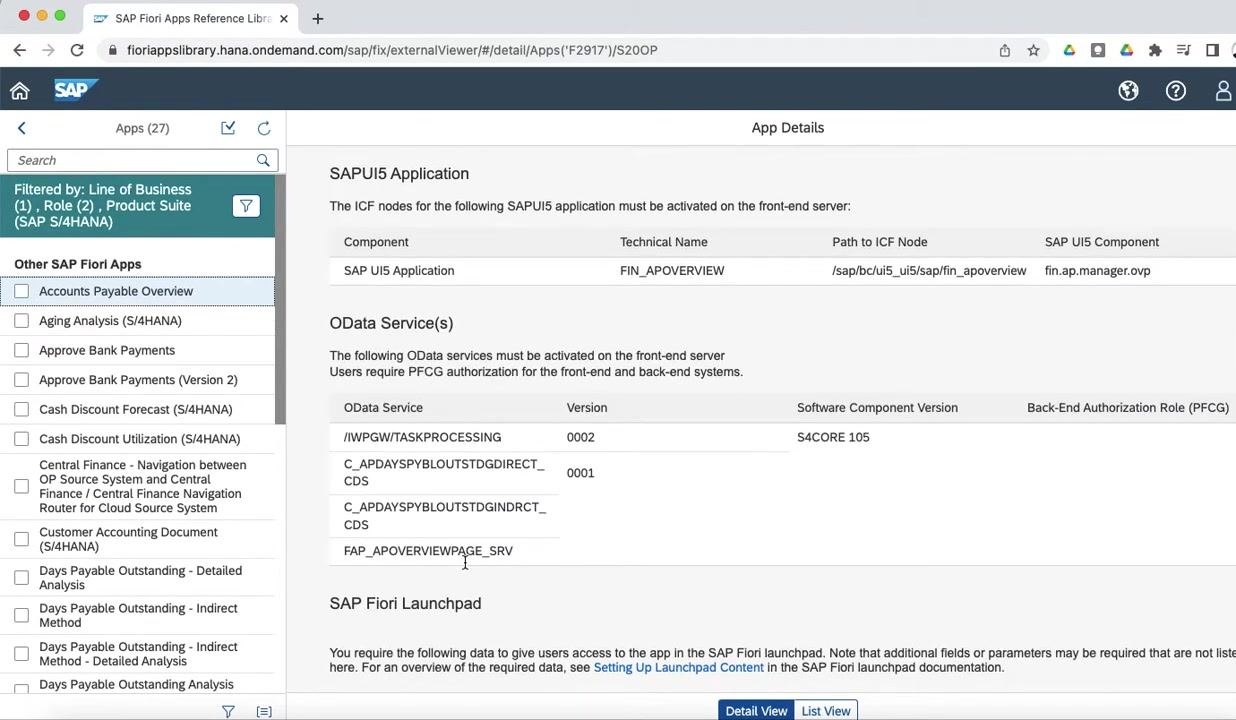
Task: Reload the browser page
Action: (x=77, y=50)
